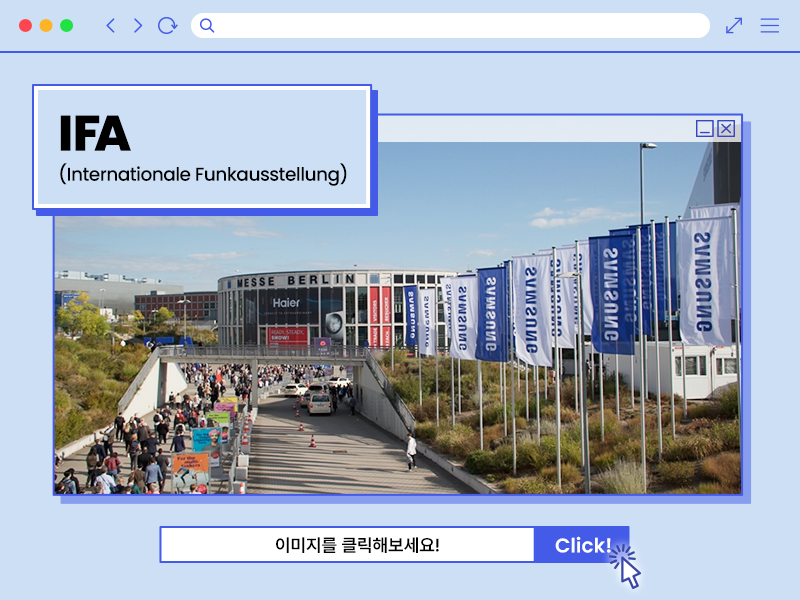Select the IFA heading text
Image resolution: width=800 pixels, height=600 pixels.
pos(95,133)
